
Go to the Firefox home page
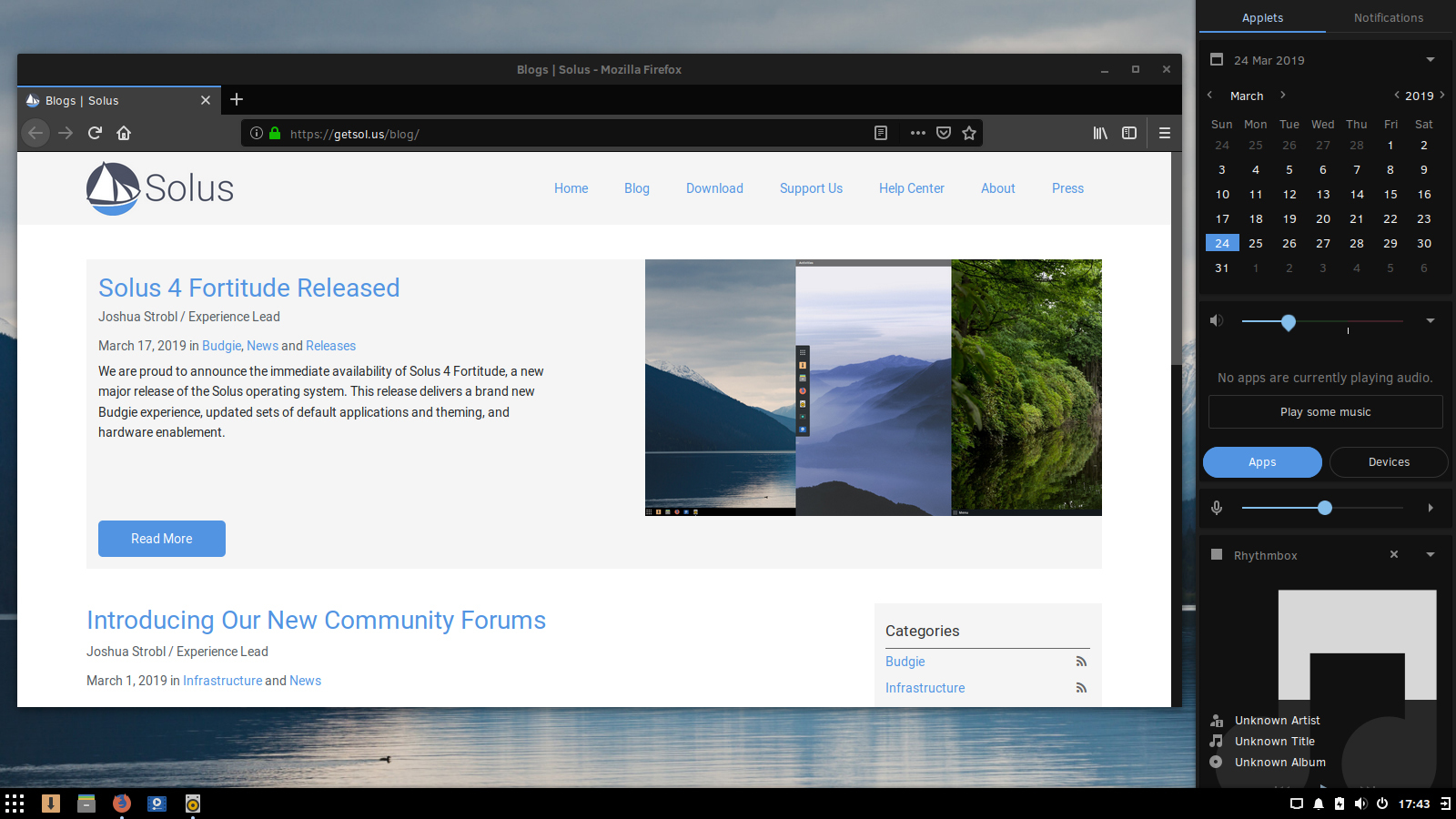(x=124, y=133)
